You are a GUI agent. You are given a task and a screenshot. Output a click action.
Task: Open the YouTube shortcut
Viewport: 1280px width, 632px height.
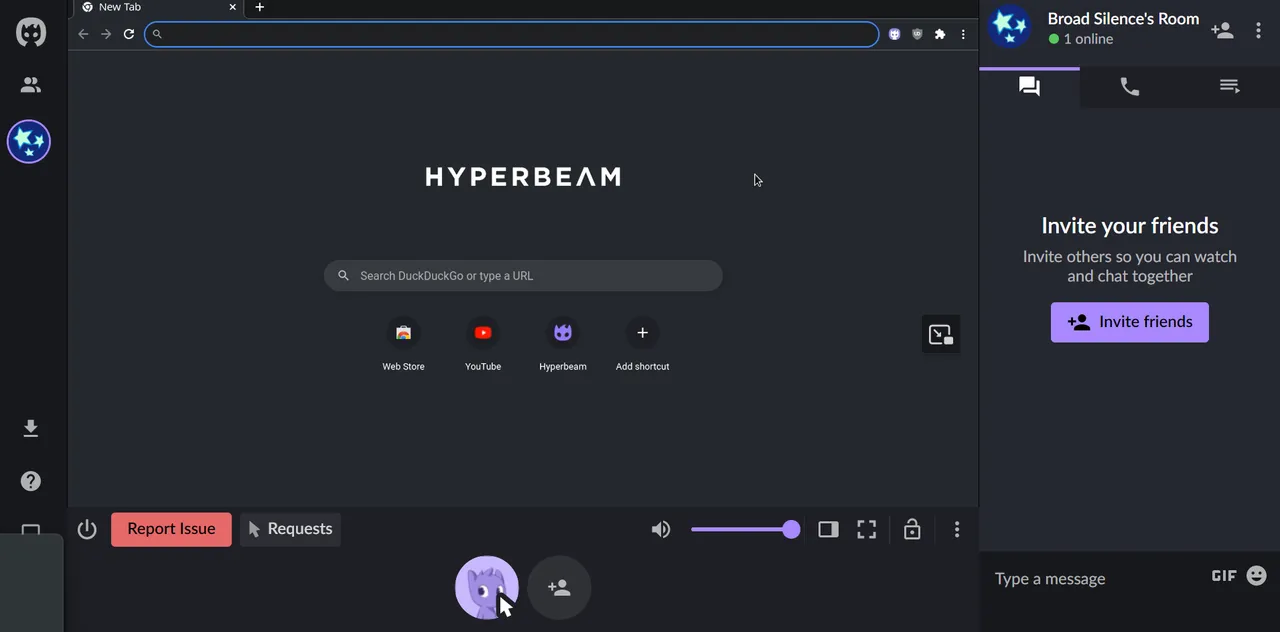click(x=483, y=343)
